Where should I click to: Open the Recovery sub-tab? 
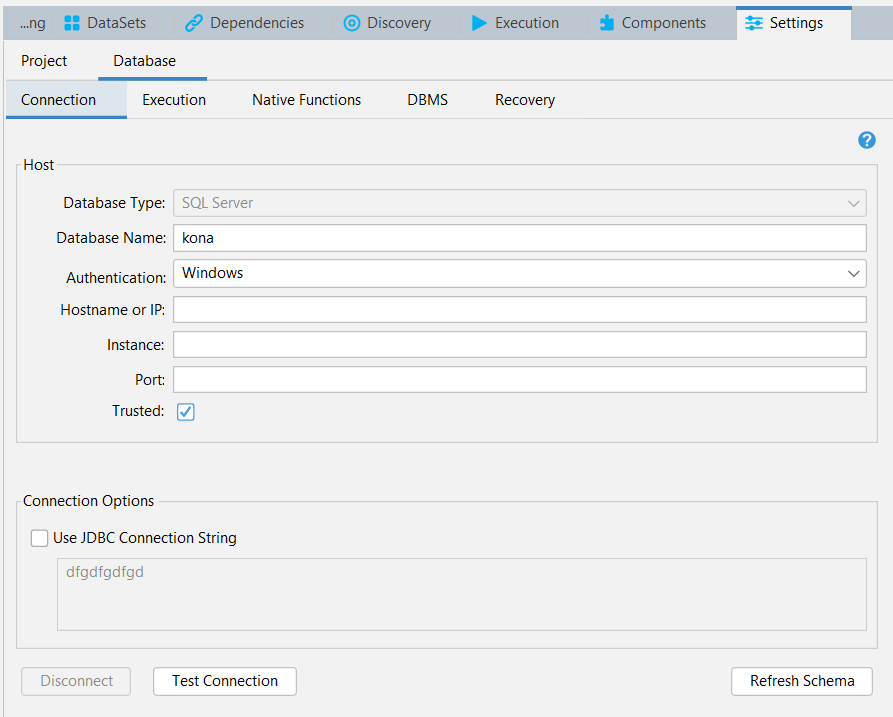click(525, 100)
